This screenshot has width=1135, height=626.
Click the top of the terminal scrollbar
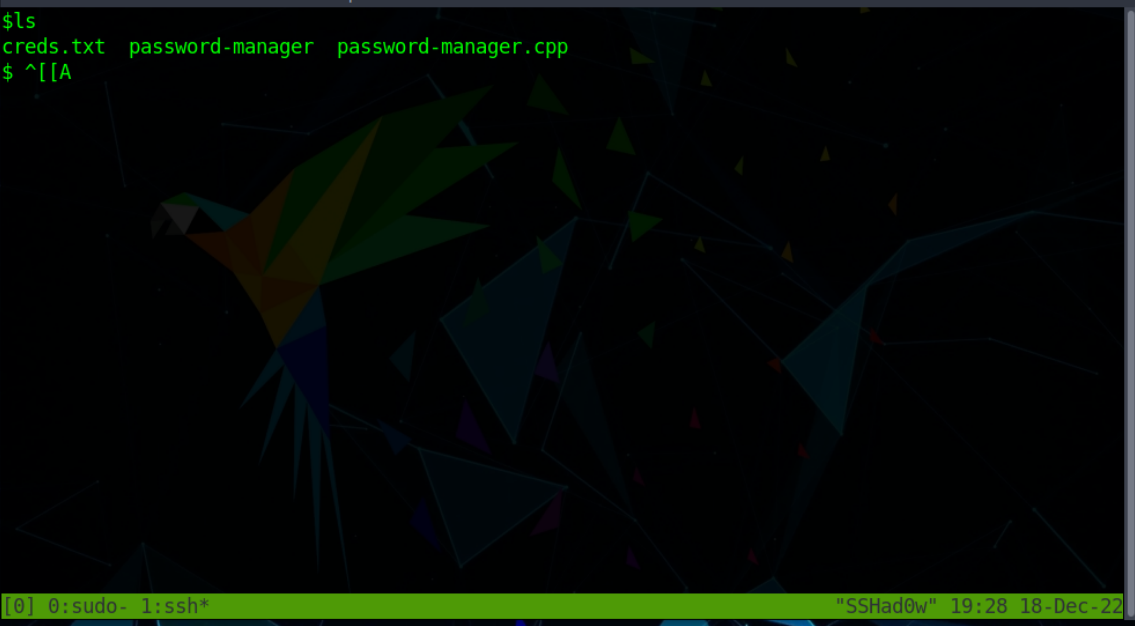point(1129,12)
